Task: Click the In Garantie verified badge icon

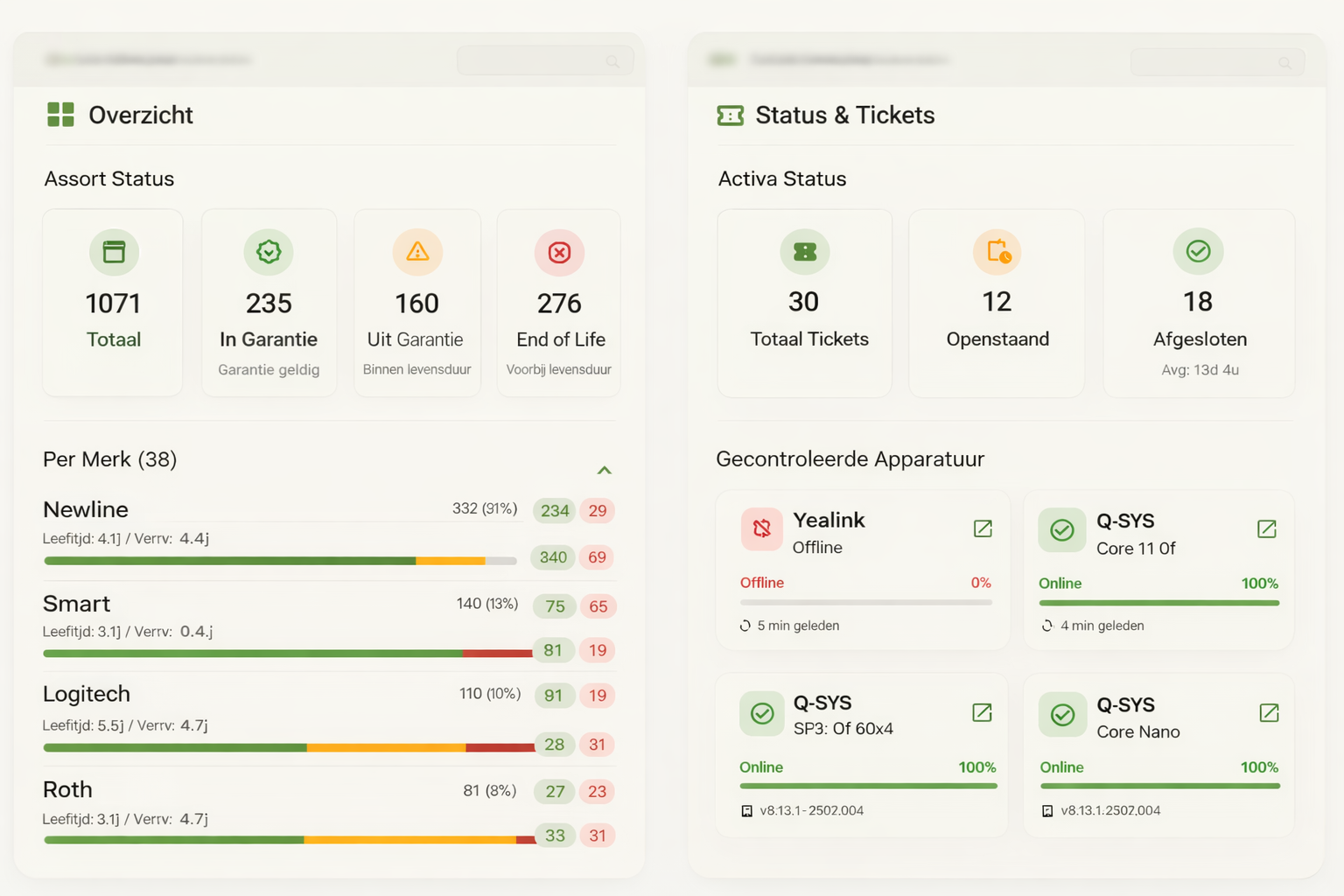Action: point(269,252)
